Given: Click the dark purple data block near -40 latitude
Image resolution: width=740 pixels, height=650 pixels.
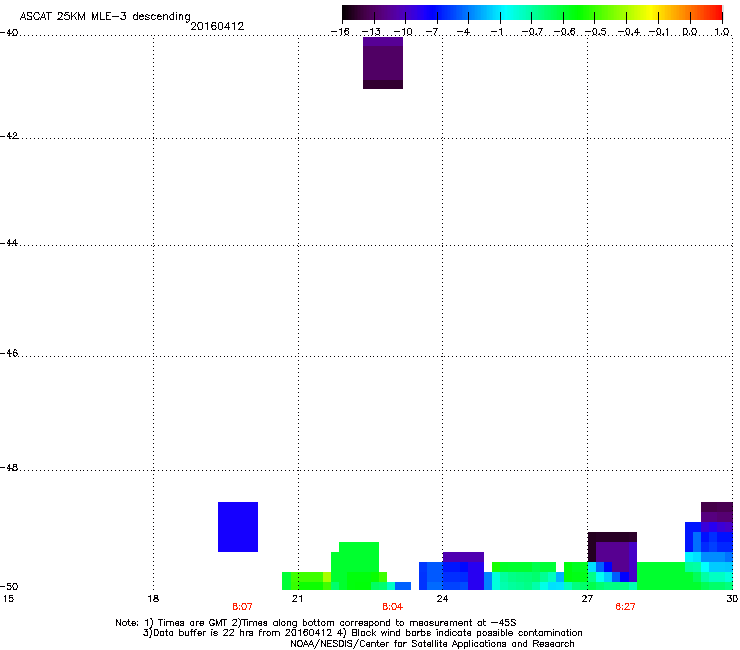Looking at the screenshot, I should (383, 63).
